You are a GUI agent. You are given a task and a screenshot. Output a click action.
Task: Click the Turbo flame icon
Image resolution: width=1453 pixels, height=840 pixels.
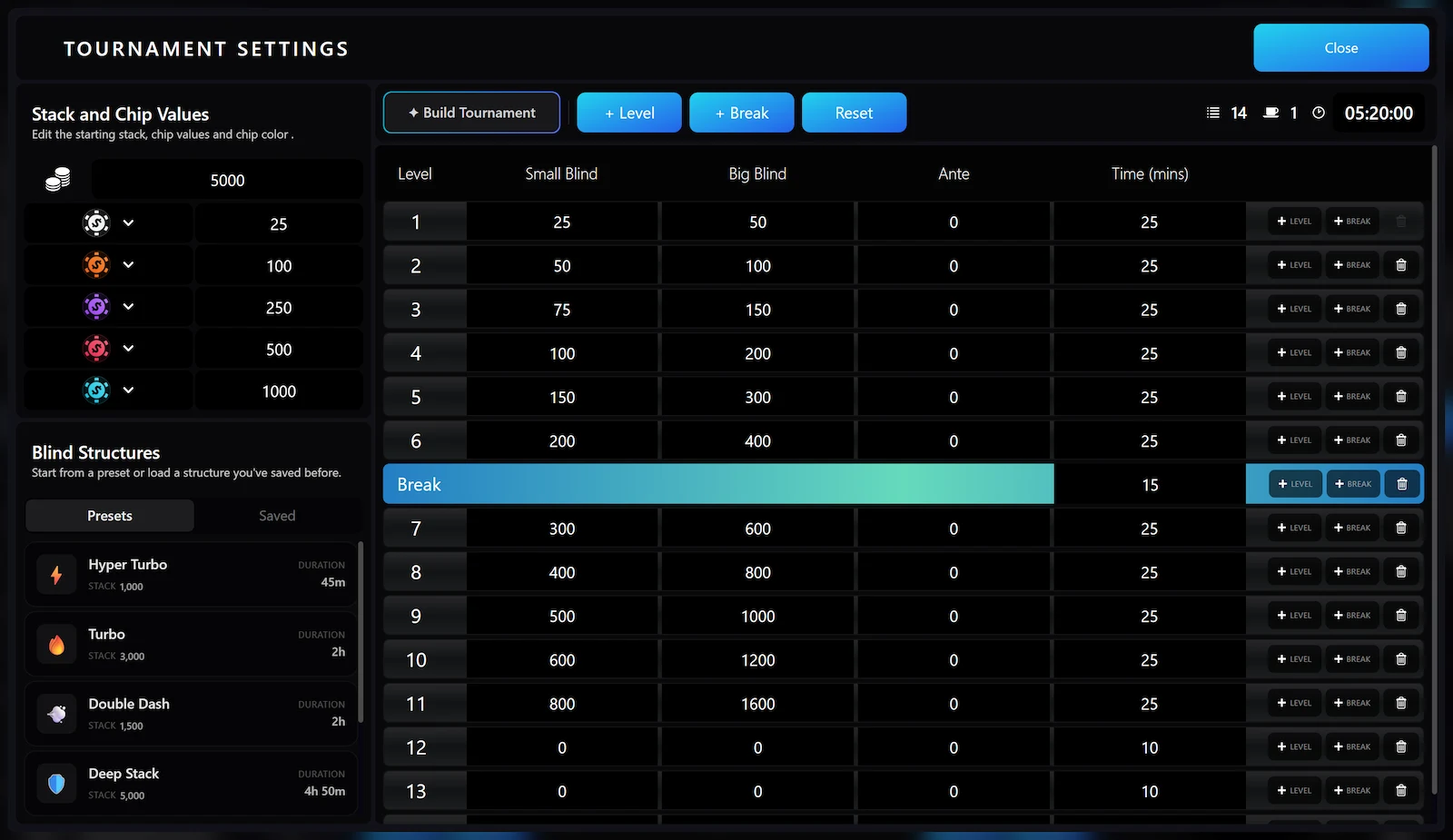pyautogui.click(x=56, y=645)
